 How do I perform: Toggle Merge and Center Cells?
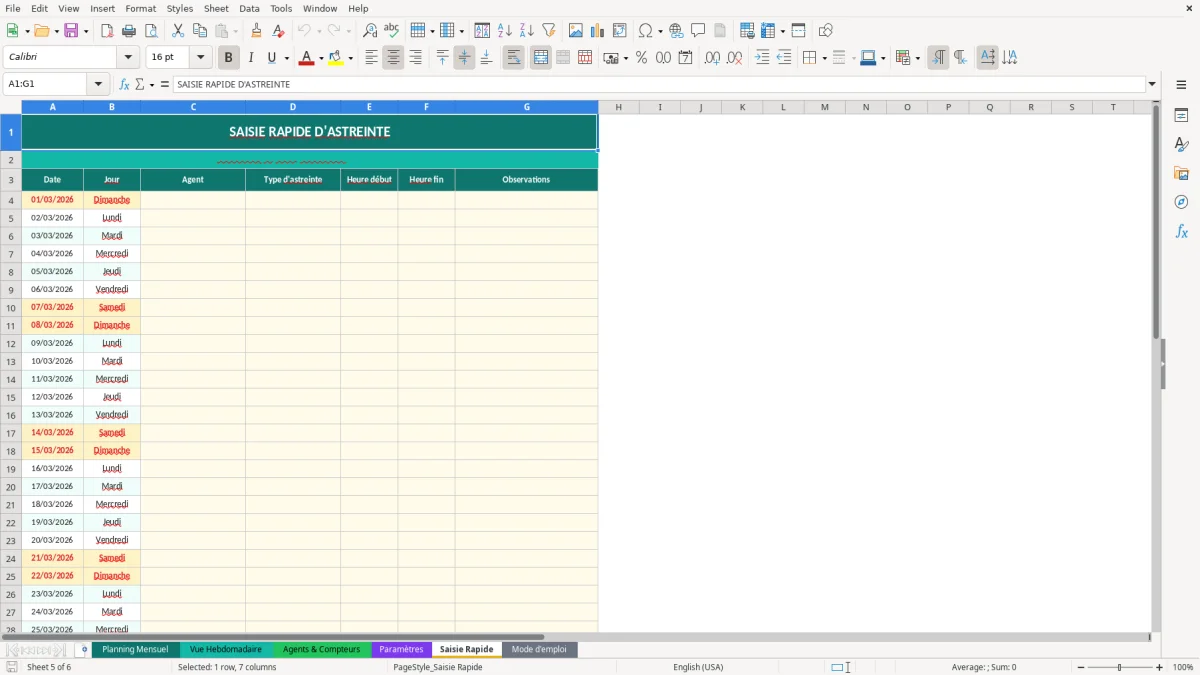[540, 58]
